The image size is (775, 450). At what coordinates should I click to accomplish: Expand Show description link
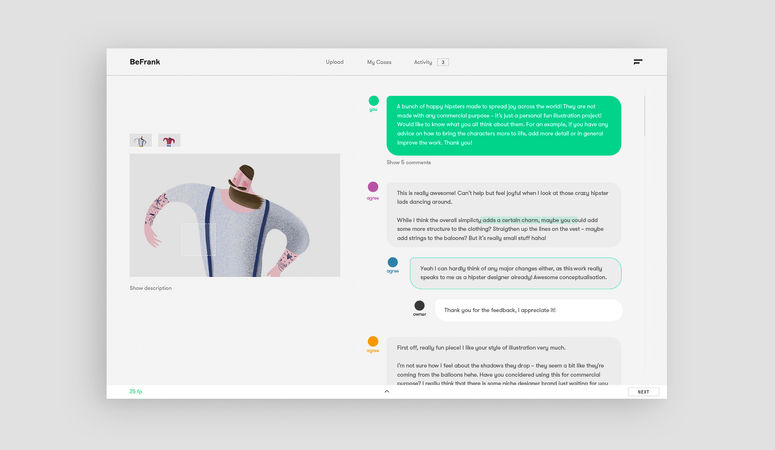click(151, 288)
